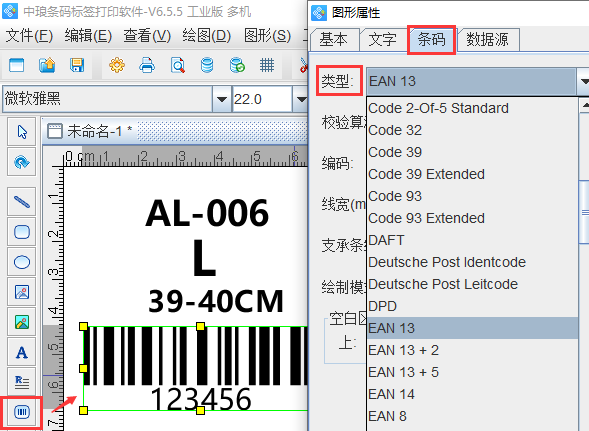Click the font size 22.0 field
Image resolution: width=589 pixels, height=431 pixels.
[x=262, y=99]
